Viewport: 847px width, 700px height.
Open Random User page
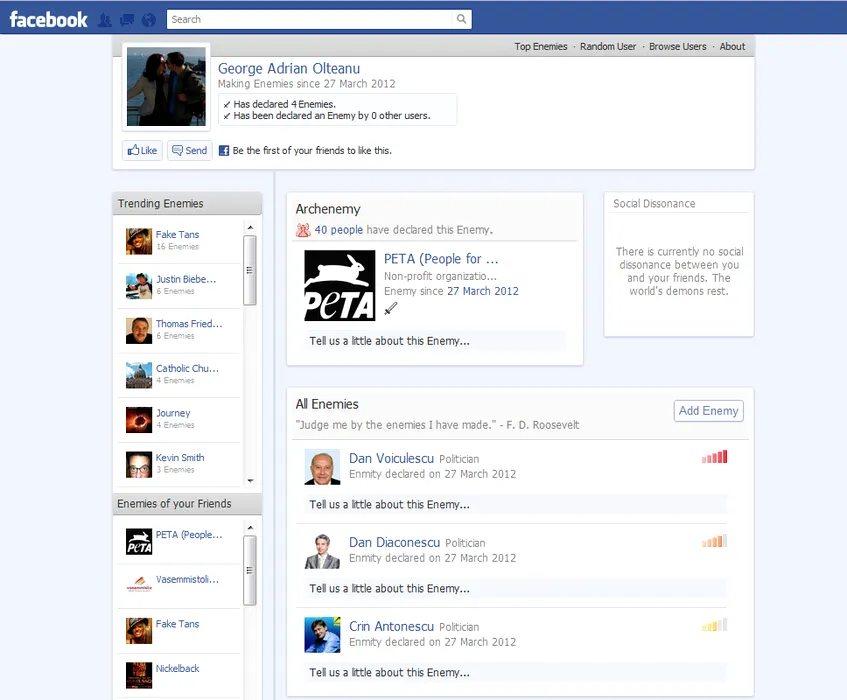(608, 46)
